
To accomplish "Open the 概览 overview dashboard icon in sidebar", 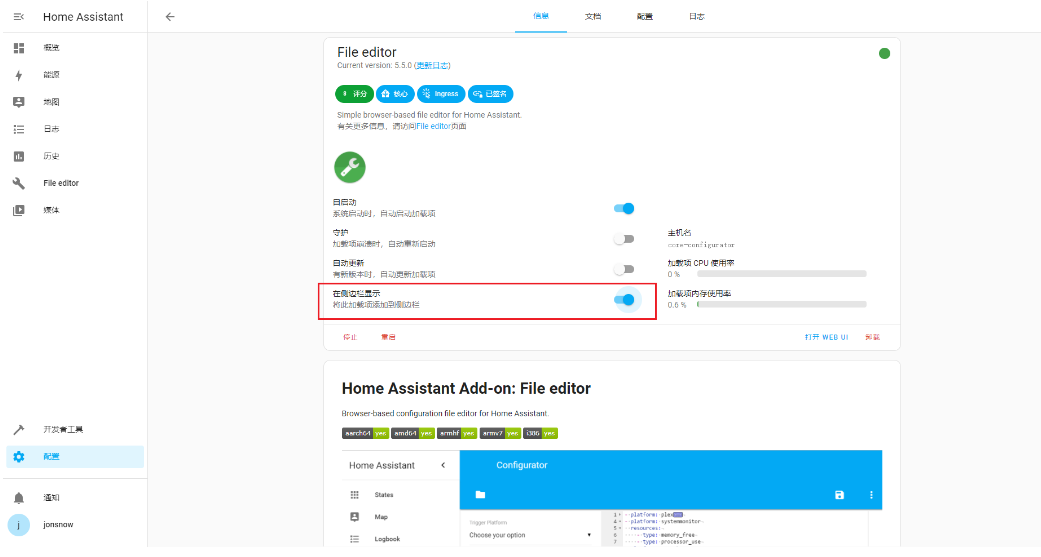I will pyautogui.click(x=19, y=48).
